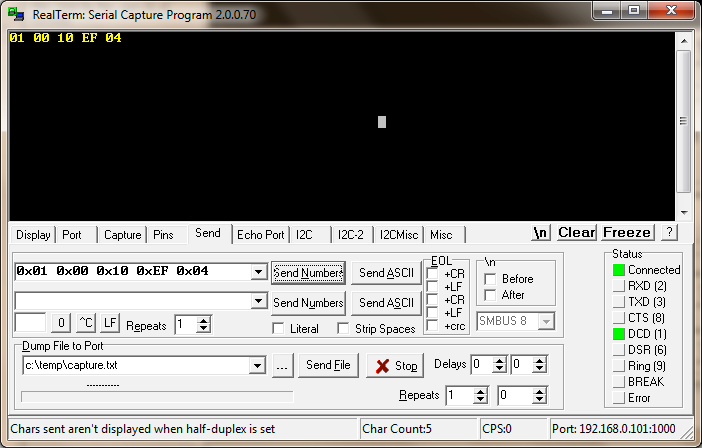The width and height of the screenshot is (702, 448).
Task: Enable the Literal checkbox
Action: [x=278, y=329]
